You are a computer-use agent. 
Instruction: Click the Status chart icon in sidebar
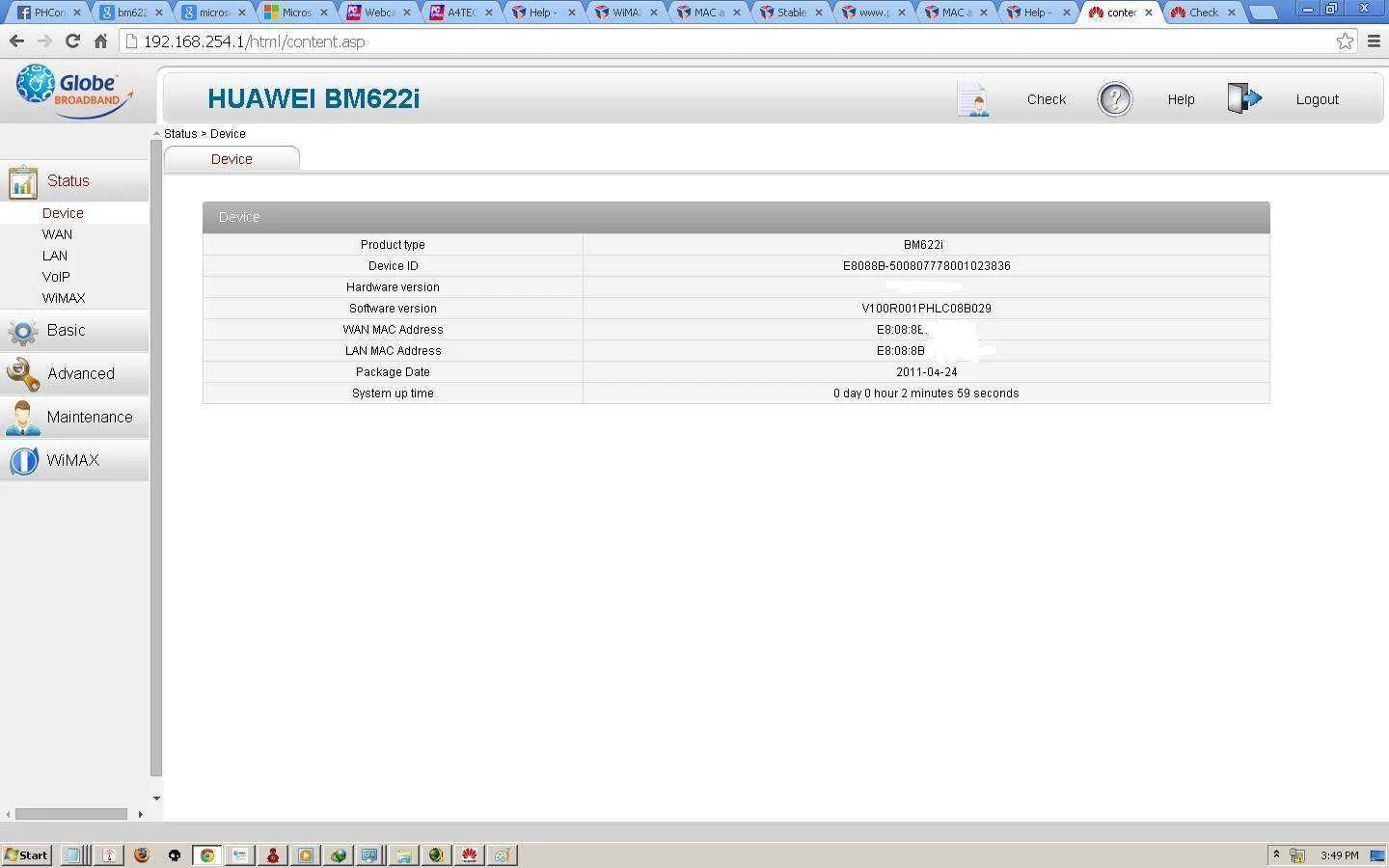point(22,181)
